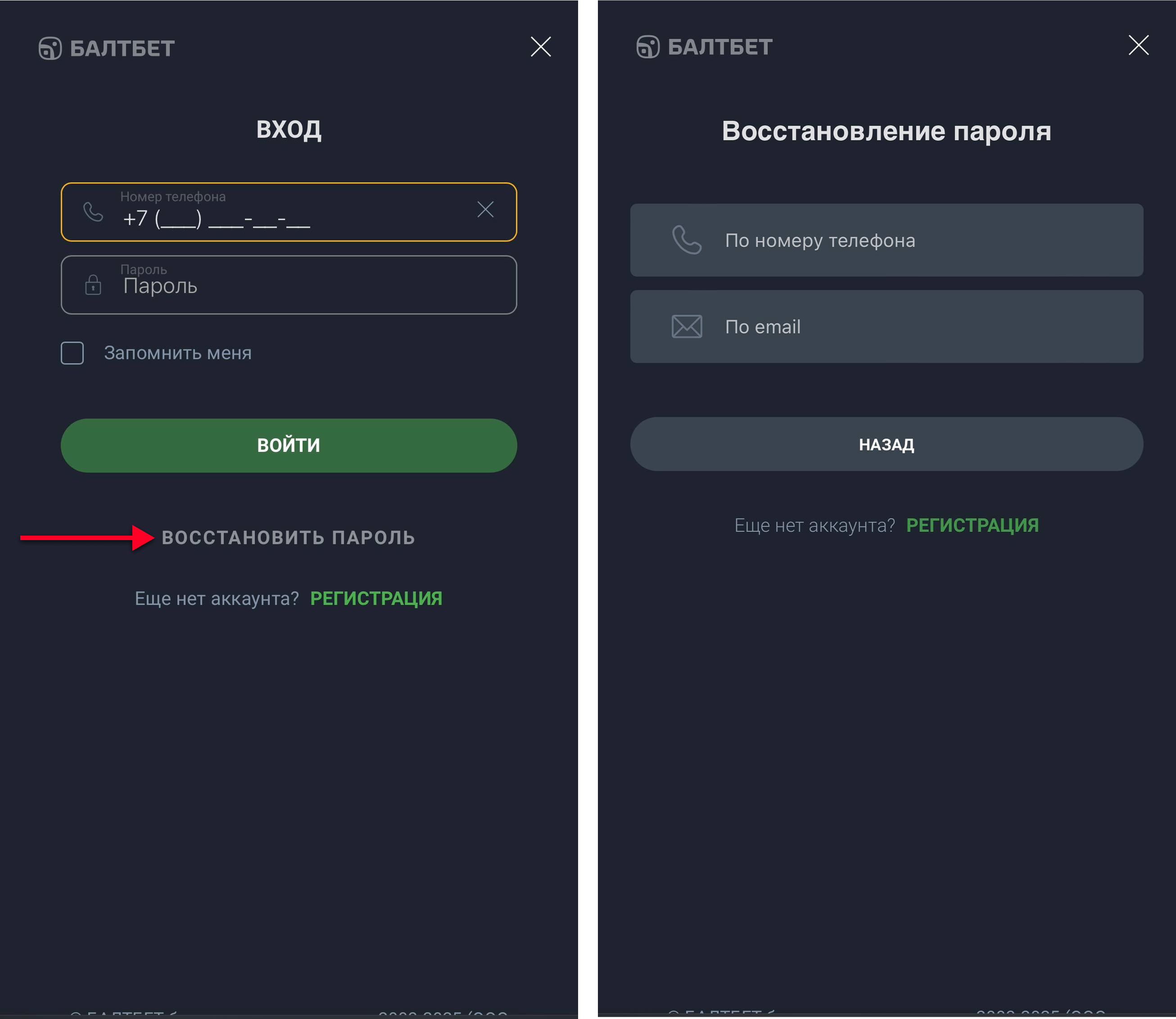Close the Восстановление пароля dialog

1138,45
